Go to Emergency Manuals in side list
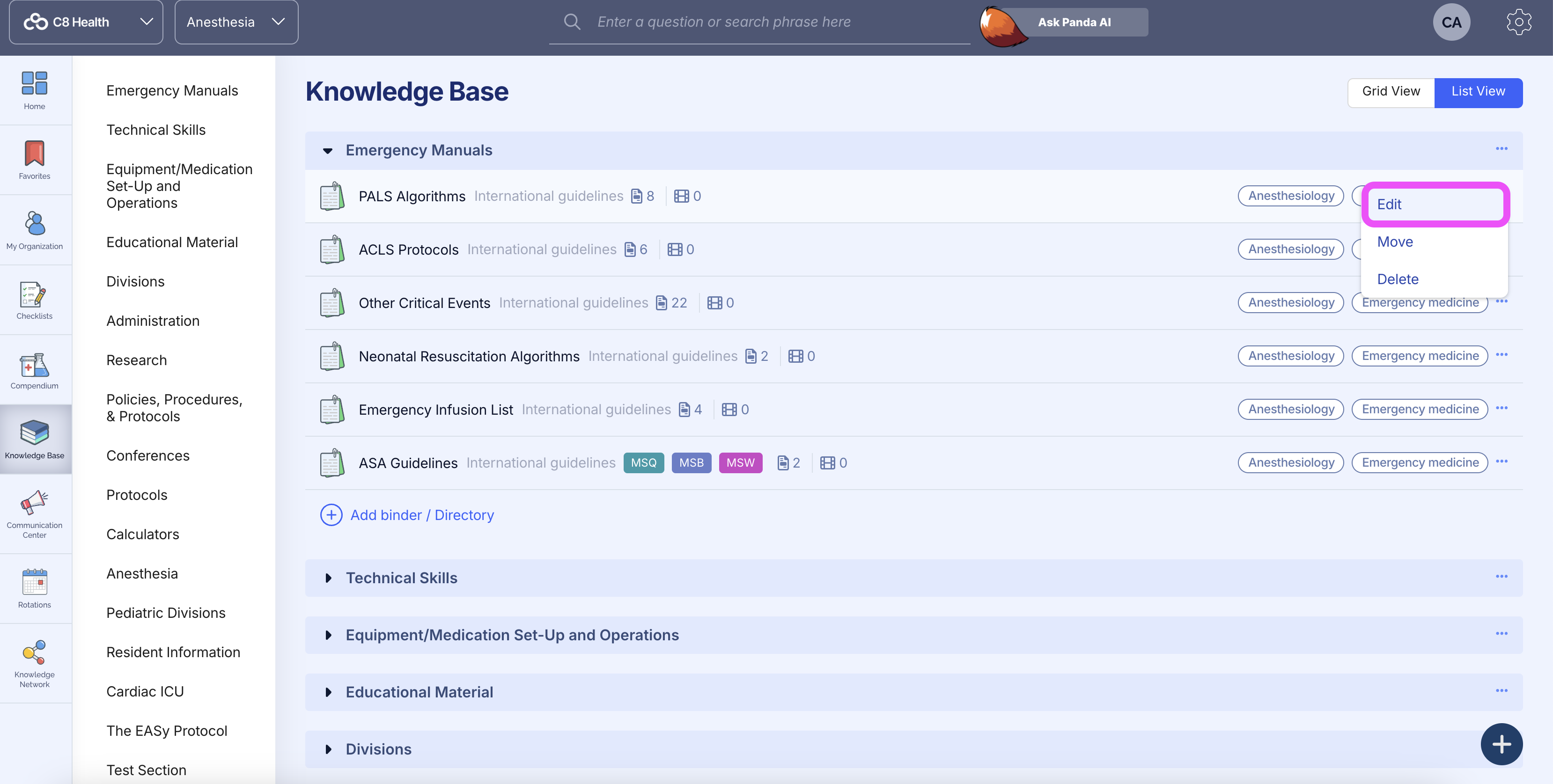1553x784 pixels. 172,90
